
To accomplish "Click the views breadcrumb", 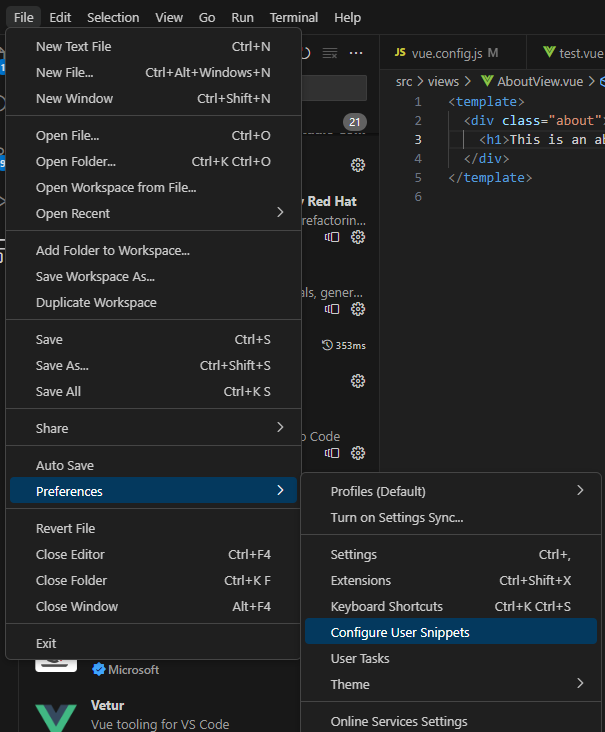I will click(443, 81).
